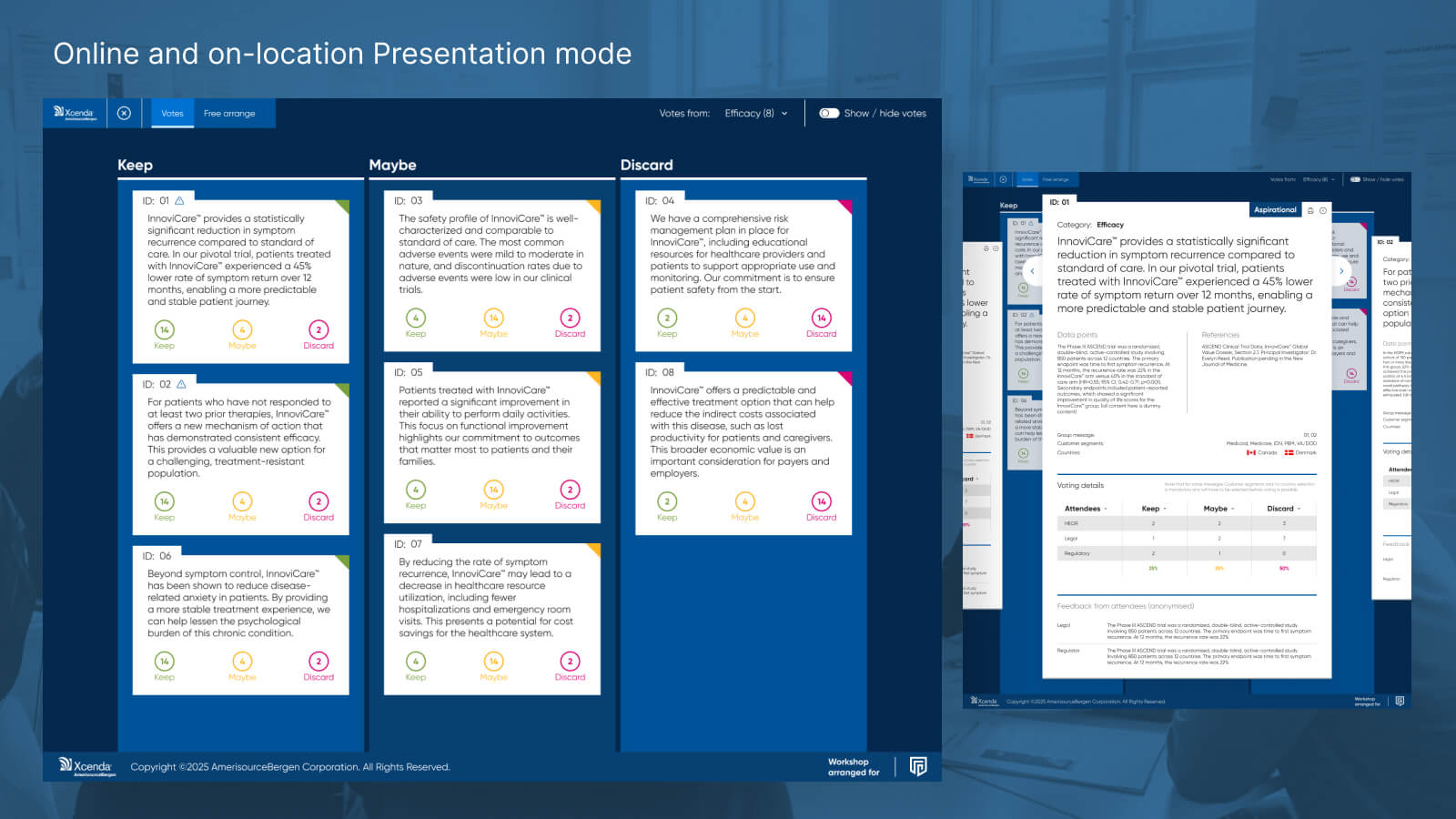Open the Efficacy (8) votes dropdown

tap(755, 114)
